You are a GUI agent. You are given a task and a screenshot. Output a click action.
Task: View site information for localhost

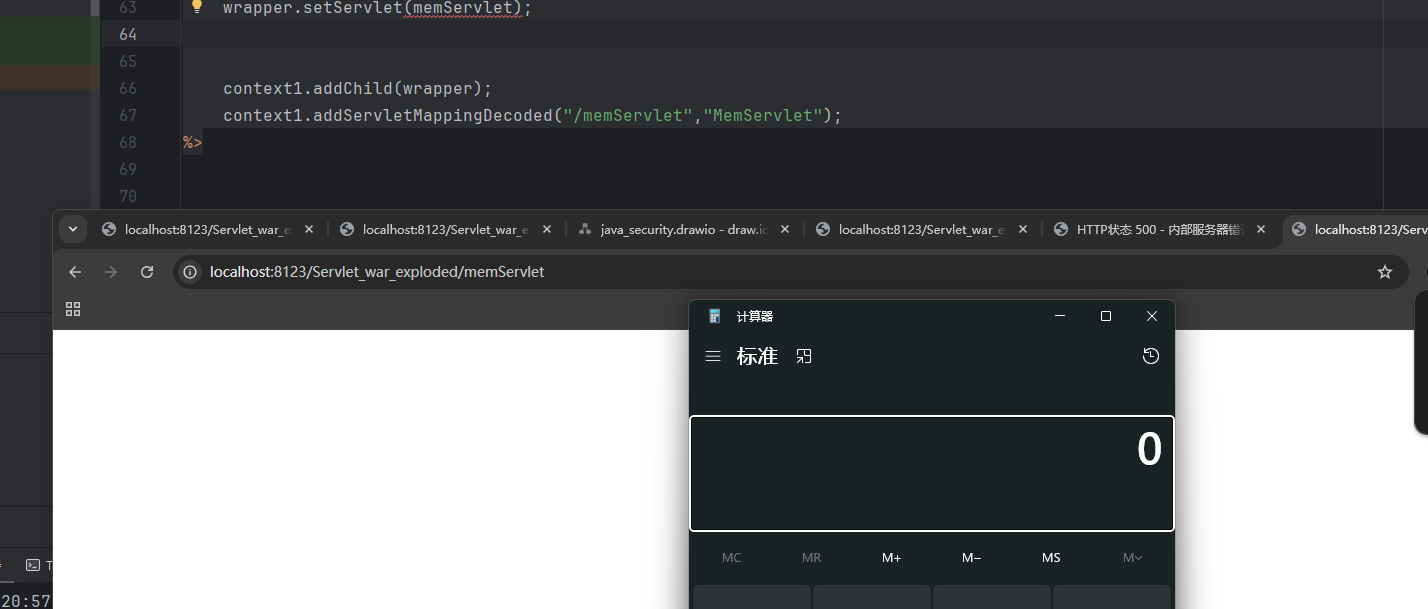pyautogui.click(x=193, y=272)
